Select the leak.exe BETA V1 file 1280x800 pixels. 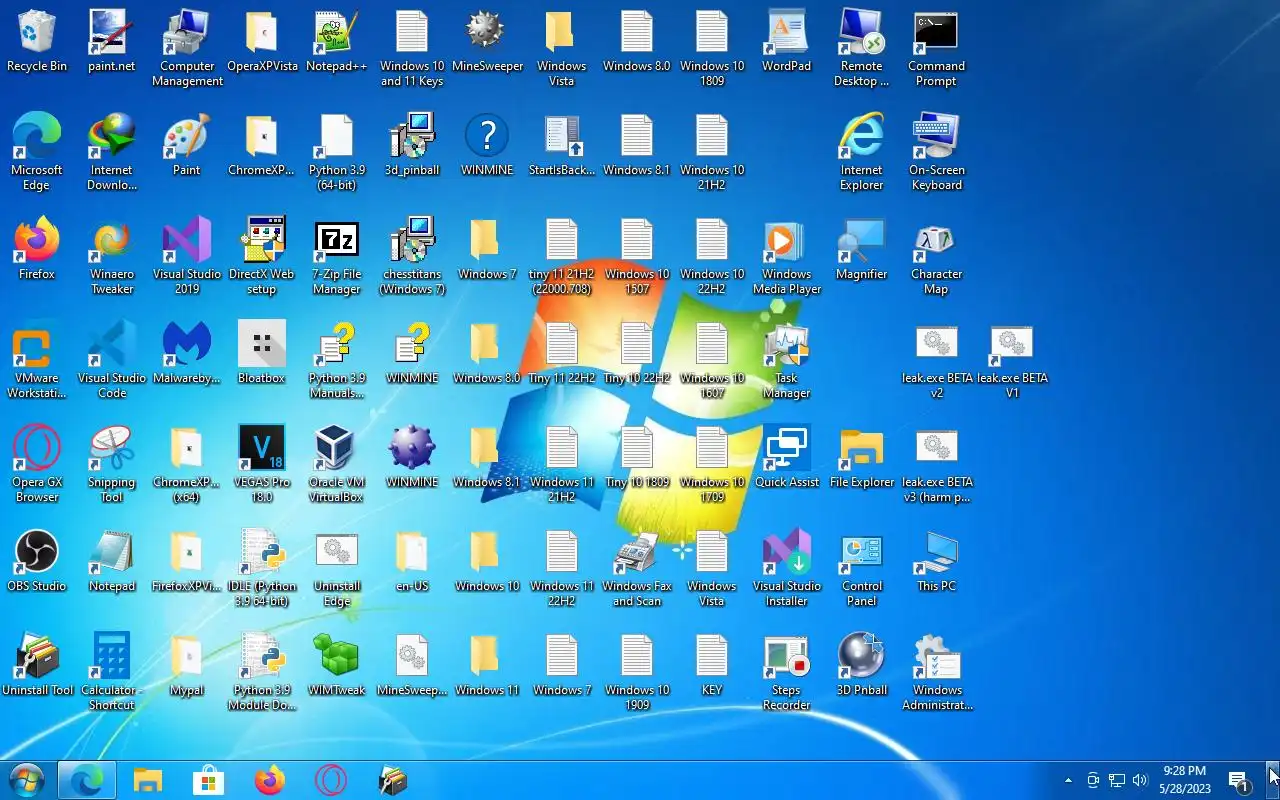click(1012, 361)
